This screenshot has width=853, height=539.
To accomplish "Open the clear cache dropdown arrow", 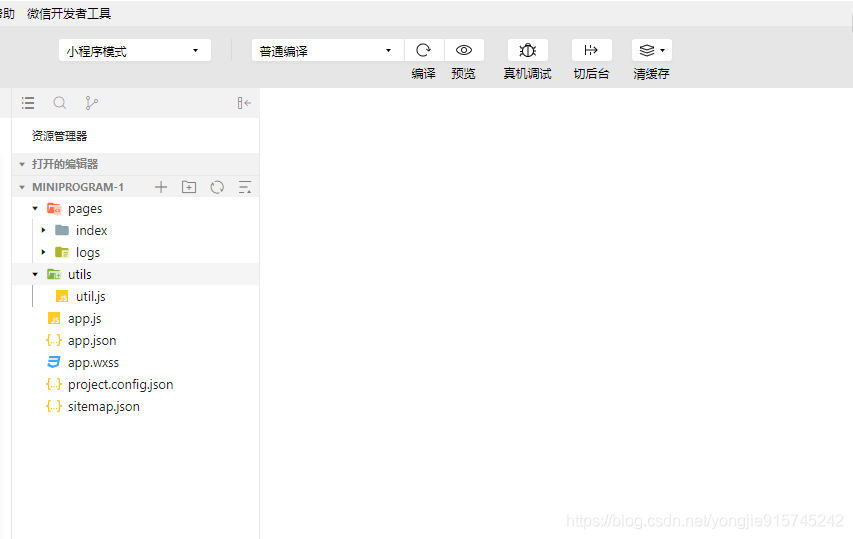I will click(663, 50).
